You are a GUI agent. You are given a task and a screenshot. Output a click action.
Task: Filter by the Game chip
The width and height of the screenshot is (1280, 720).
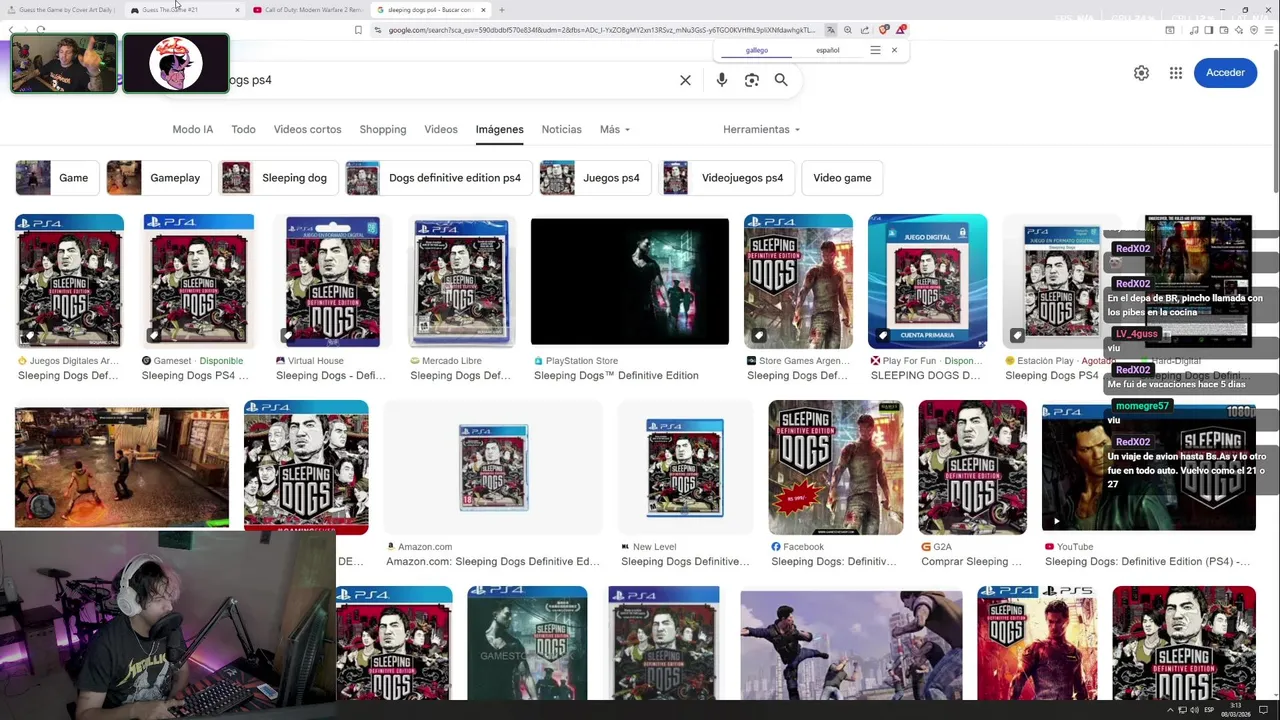pos(56,178)
